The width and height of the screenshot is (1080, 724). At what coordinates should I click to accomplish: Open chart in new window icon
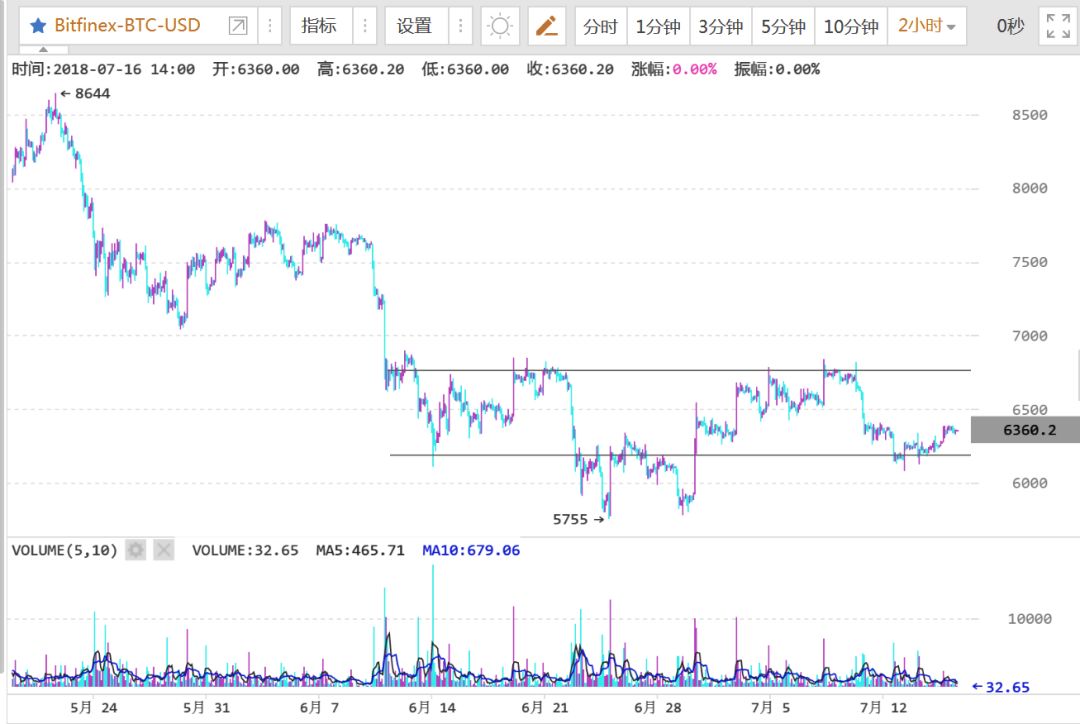238,26
